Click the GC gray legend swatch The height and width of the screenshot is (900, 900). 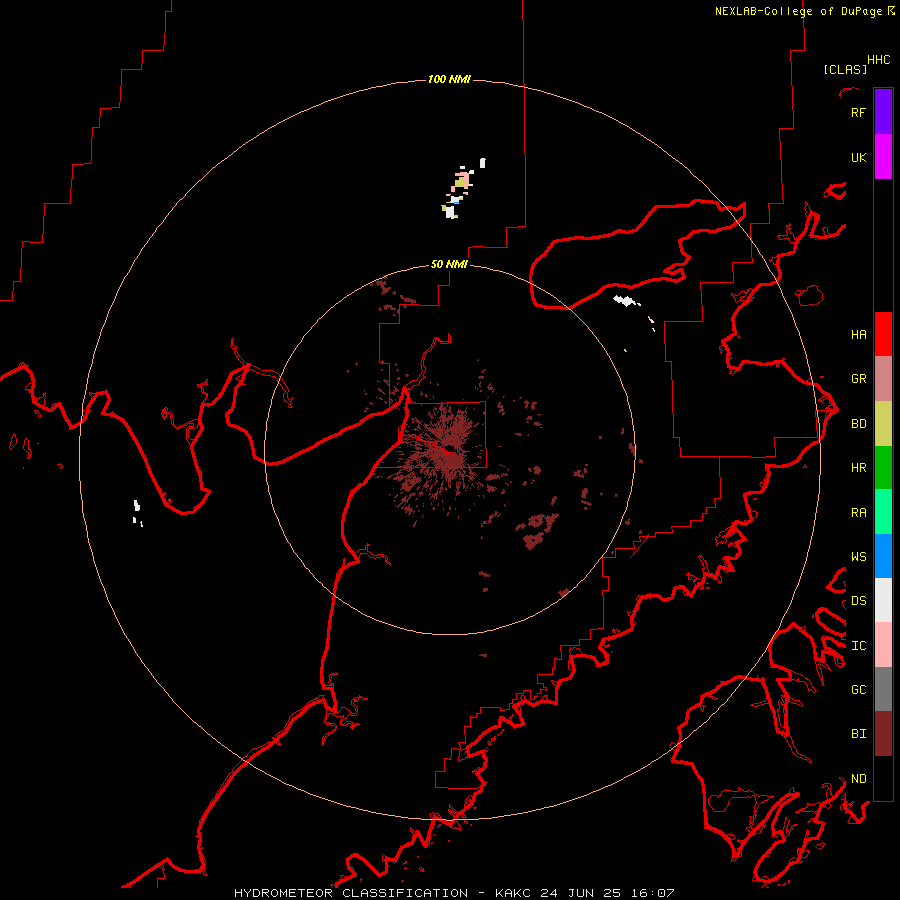pyautogui.click(x=883, y=689)
